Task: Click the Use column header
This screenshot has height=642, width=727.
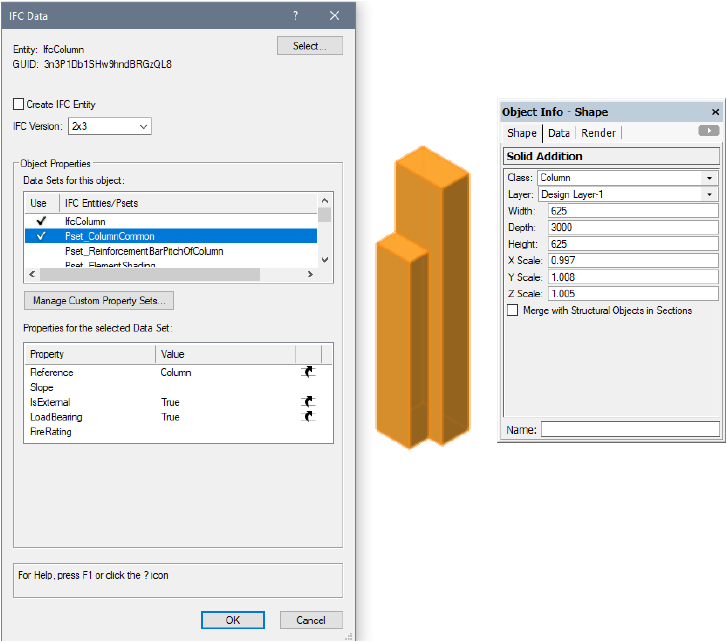Action: [42, 203]
